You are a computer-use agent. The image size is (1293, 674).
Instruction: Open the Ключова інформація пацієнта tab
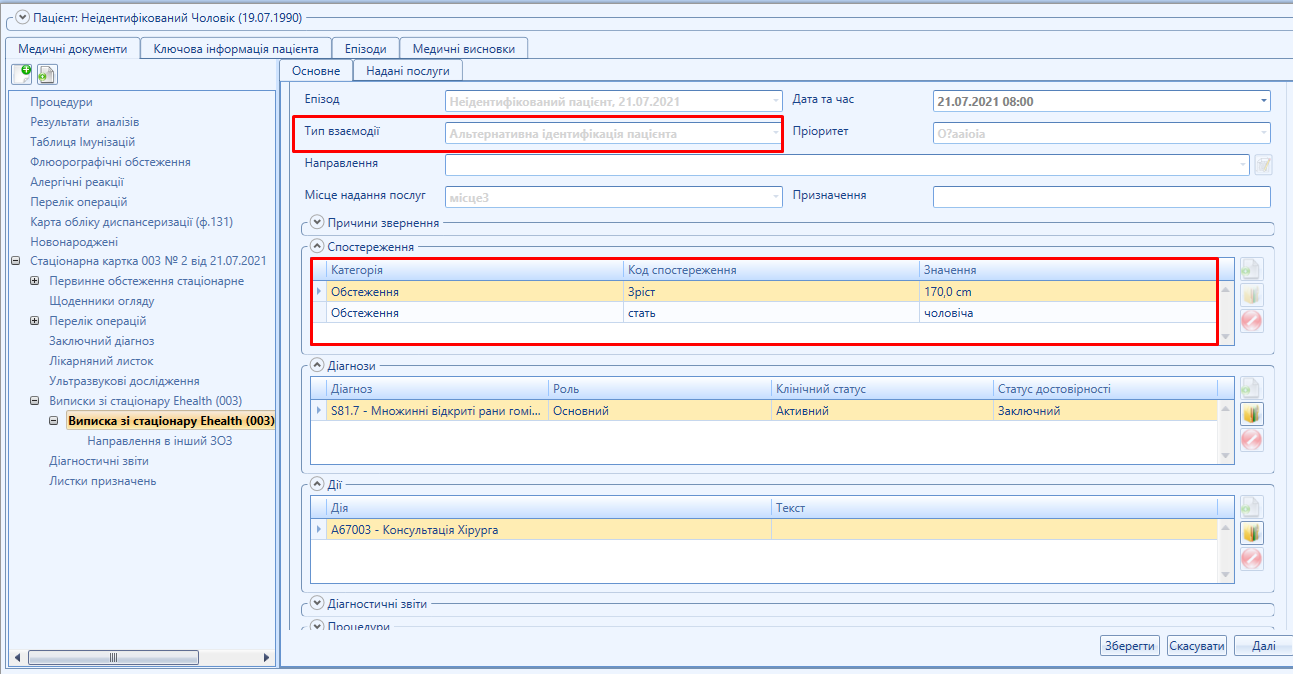[236, 49]
